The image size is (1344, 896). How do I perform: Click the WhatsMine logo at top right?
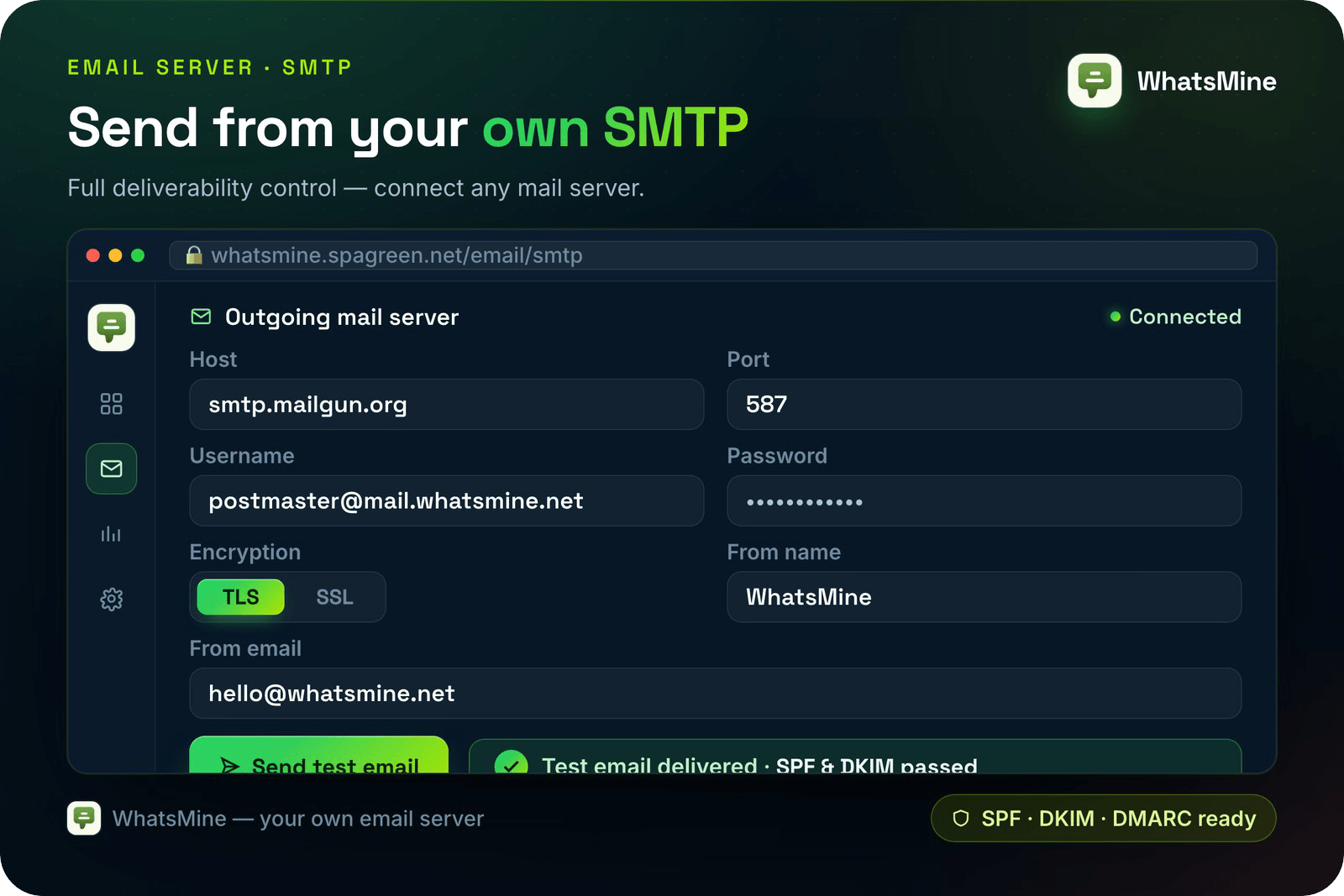pyautogui.click(x=1095, y=81)
